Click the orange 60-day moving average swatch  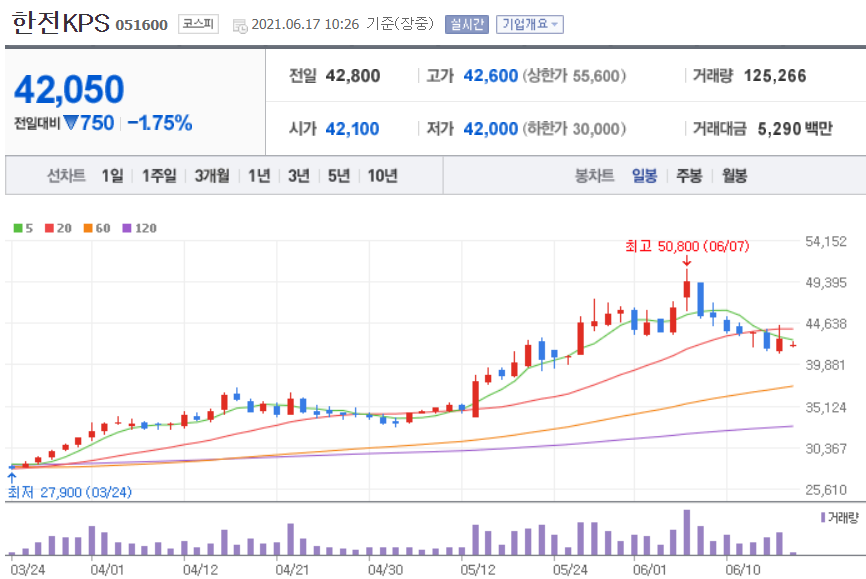pyautogui.click(x=88, y=228)
